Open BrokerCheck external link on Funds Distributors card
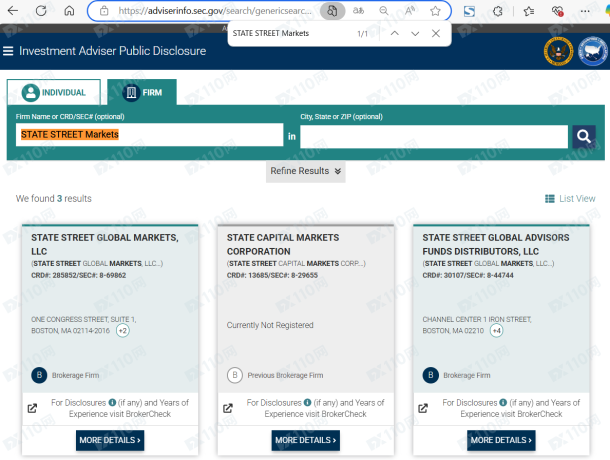The image size is (610, 460). [x=423, y=408]
